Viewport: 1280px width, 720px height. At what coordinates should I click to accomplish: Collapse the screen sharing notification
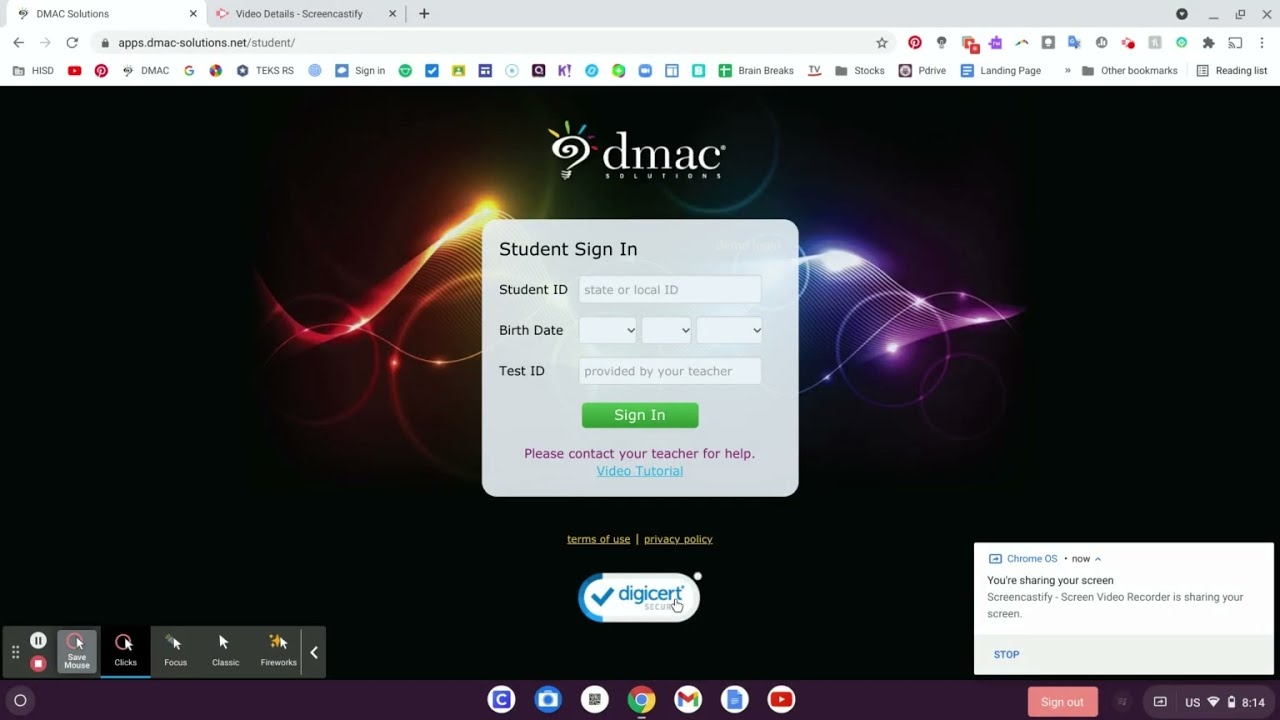pyautogui.click(x=1095, y=558)
